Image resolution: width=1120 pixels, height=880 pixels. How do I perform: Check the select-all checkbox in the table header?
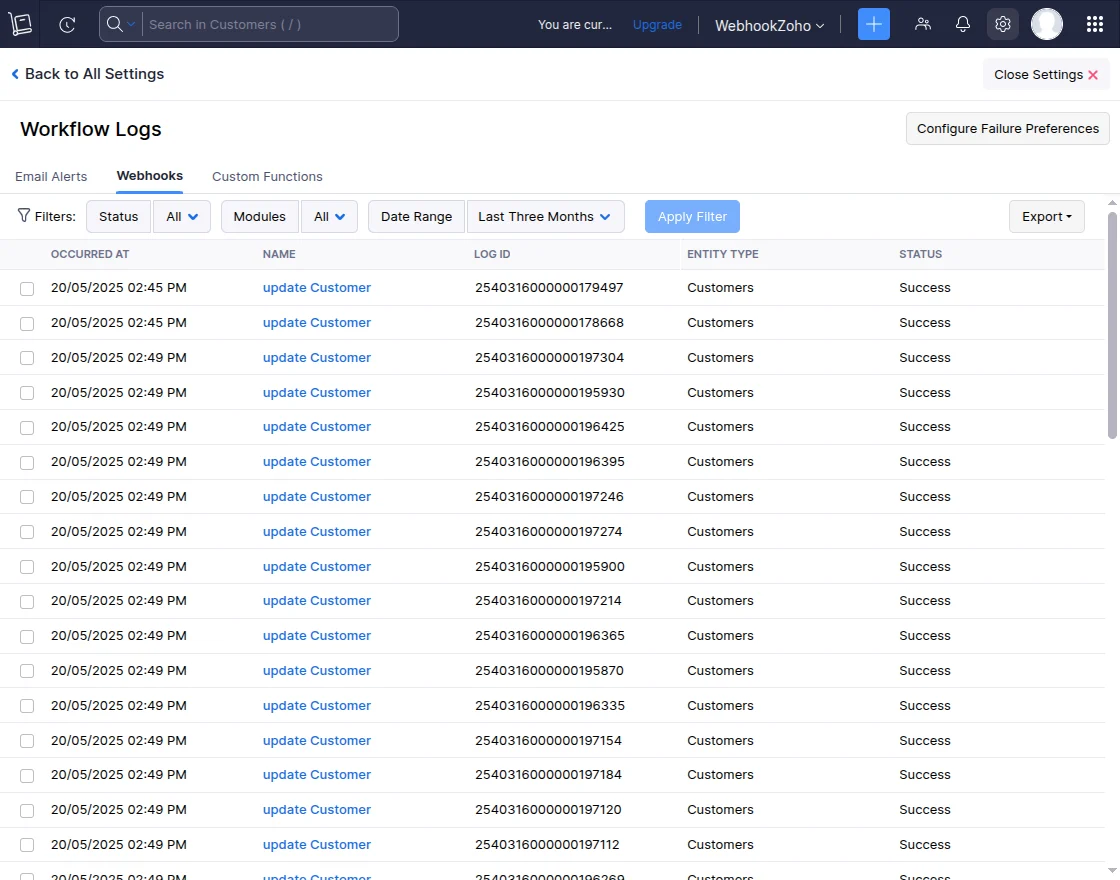[26, 254]
